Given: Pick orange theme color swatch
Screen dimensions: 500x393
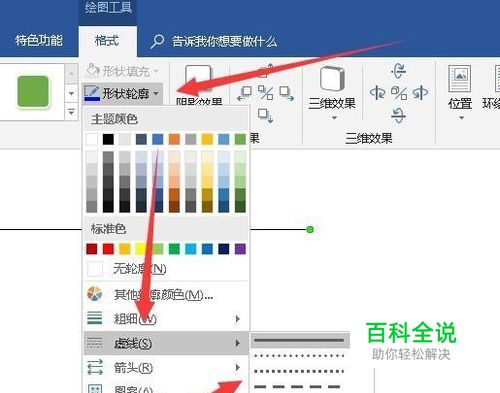Looking at the screenshot, I should click(174, 139).
